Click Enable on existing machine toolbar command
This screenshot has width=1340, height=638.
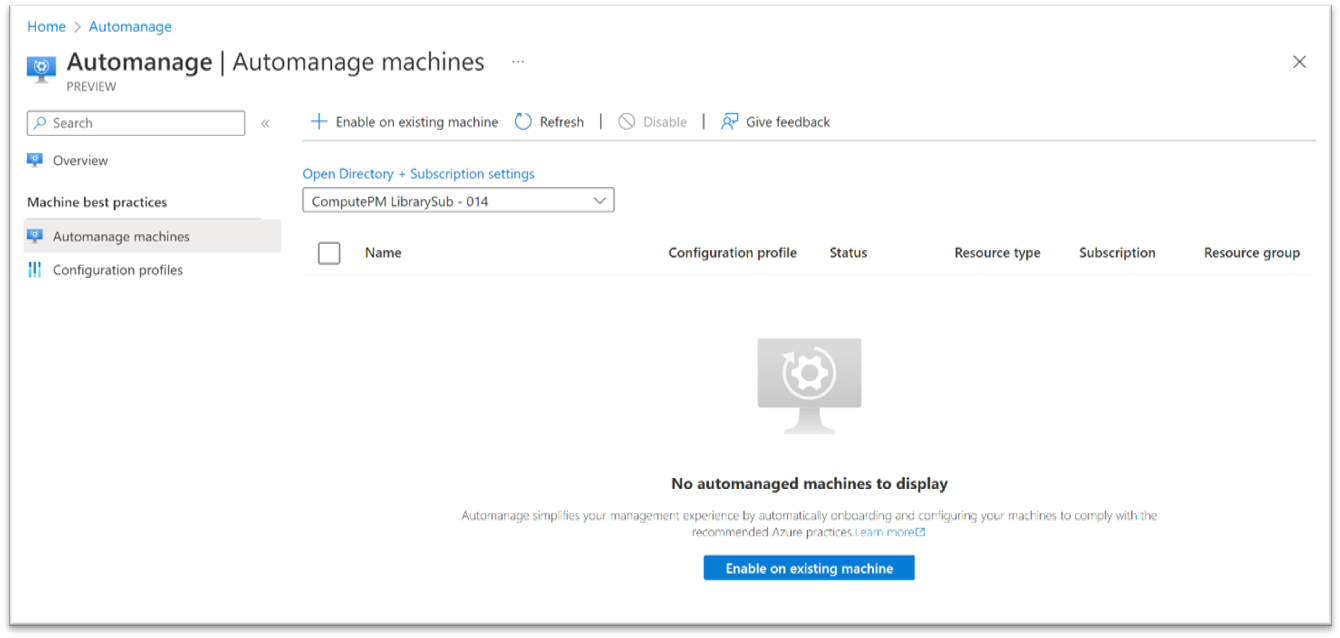coord(404,122)
